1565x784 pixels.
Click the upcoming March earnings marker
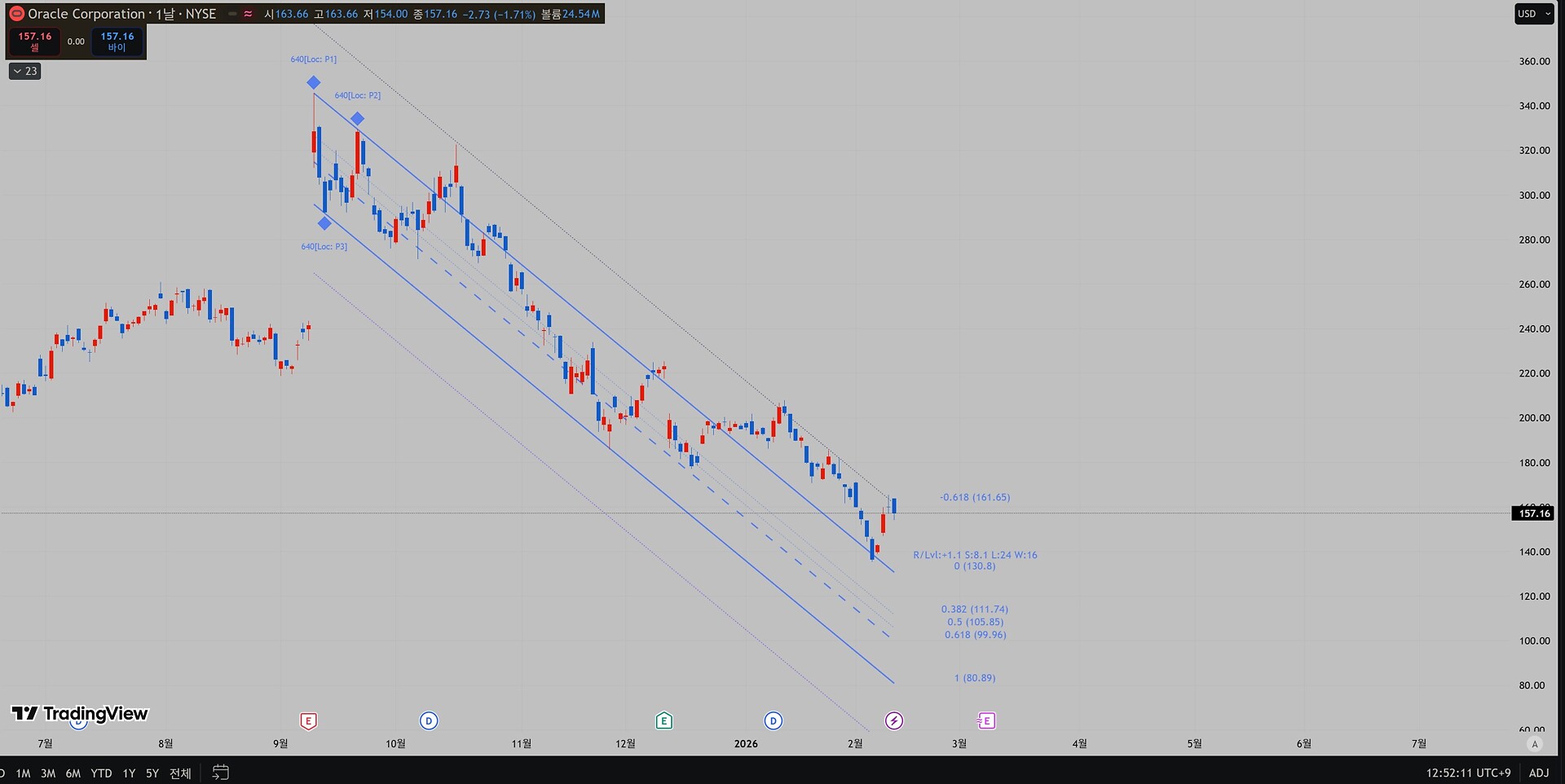[x=986, y=720]
